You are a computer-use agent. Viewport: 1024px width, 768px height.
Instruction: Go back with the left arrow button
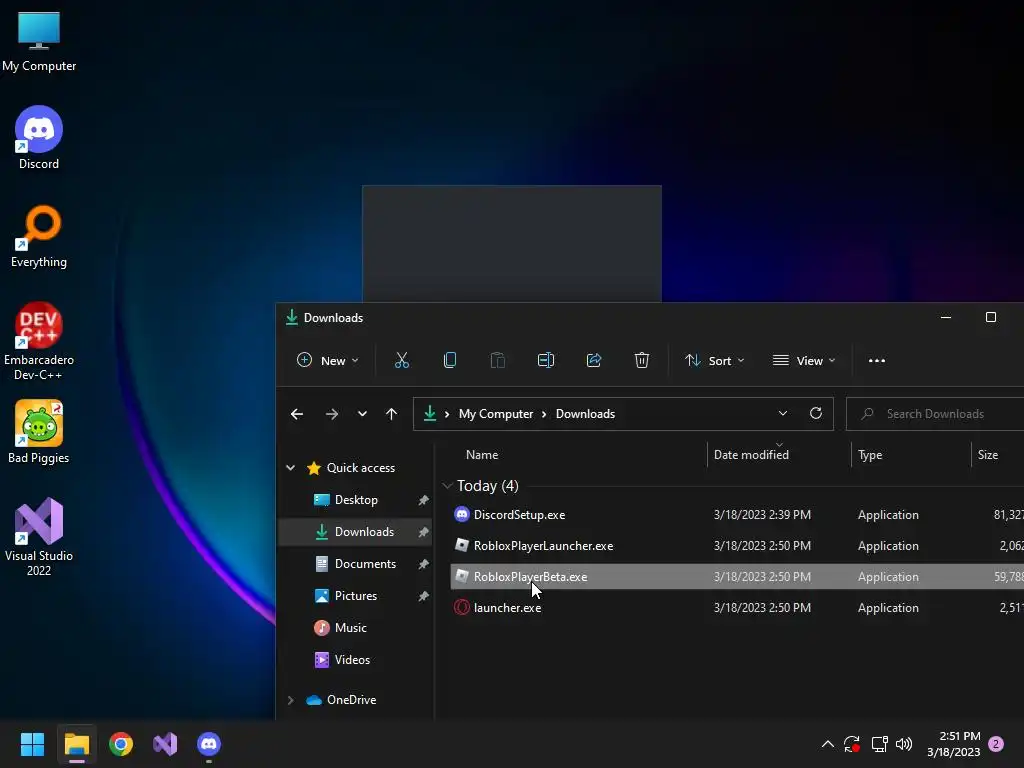point(297,414)
